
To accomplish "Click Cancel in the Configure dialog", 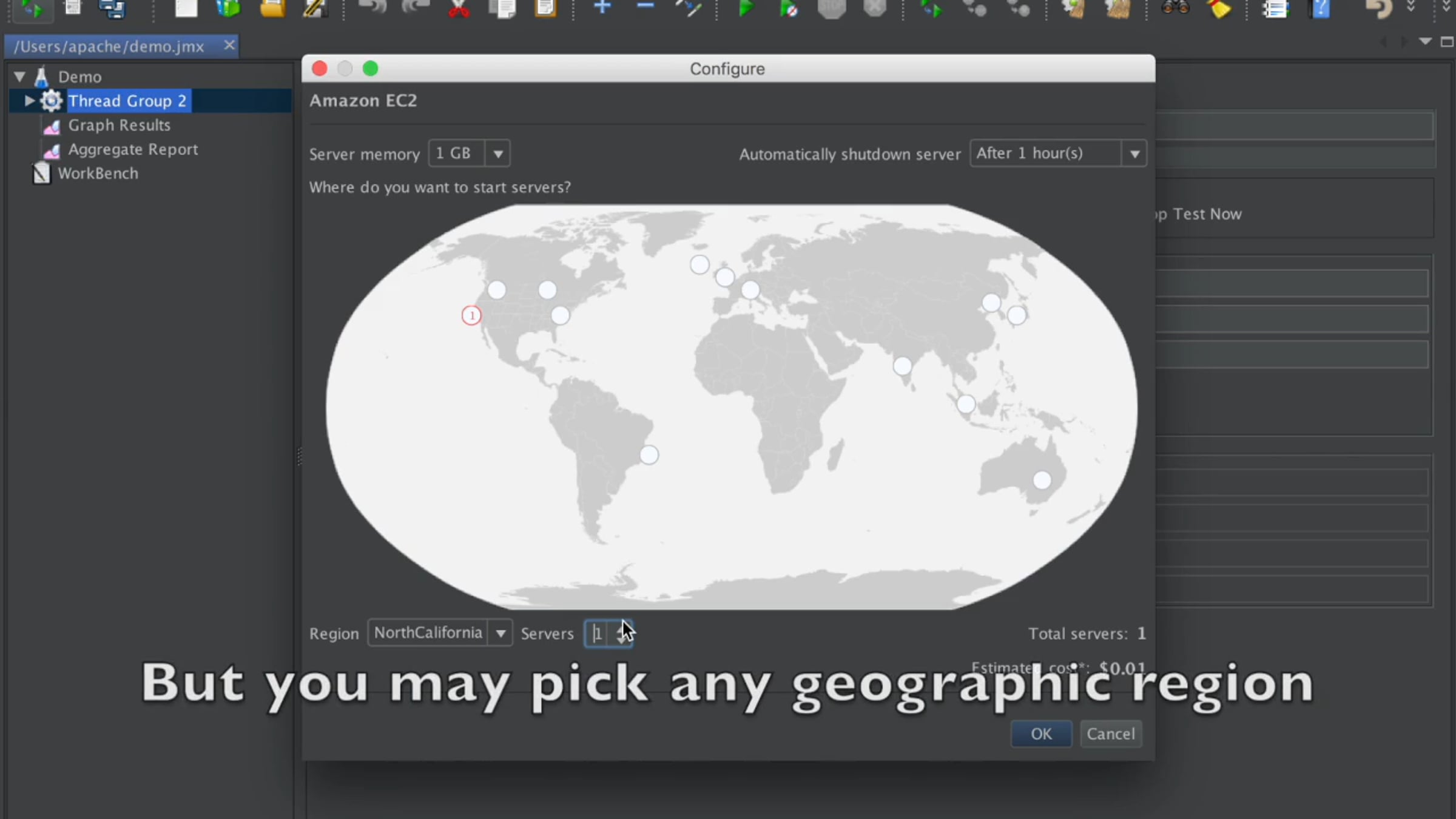I will (x=1111, y=733).
